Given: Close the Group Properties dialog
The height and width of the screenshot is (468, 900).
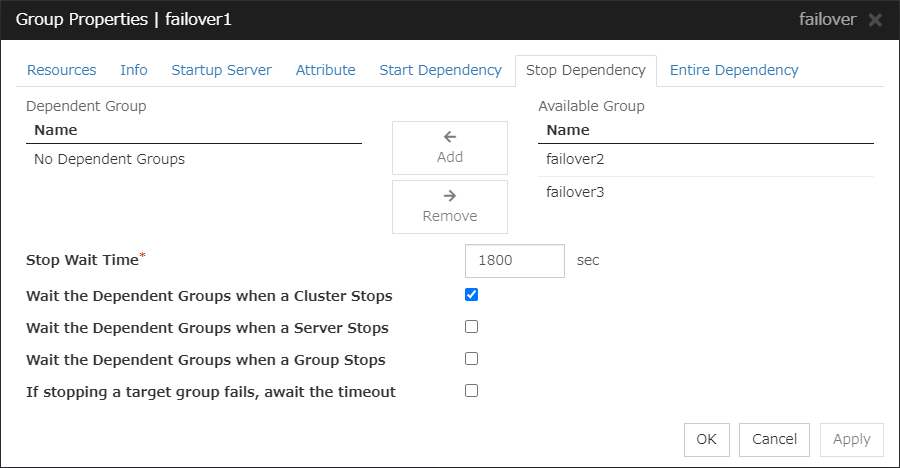Looking at the screenshot, I should point(875,20).
